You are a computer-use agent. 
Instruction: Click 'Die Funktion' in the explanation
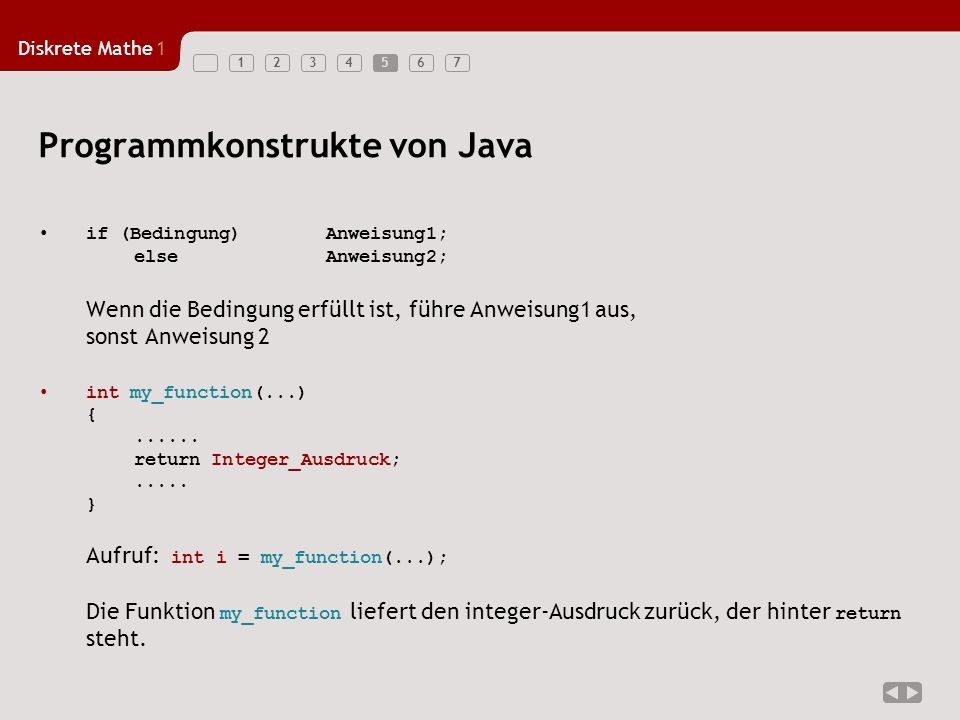151,612
